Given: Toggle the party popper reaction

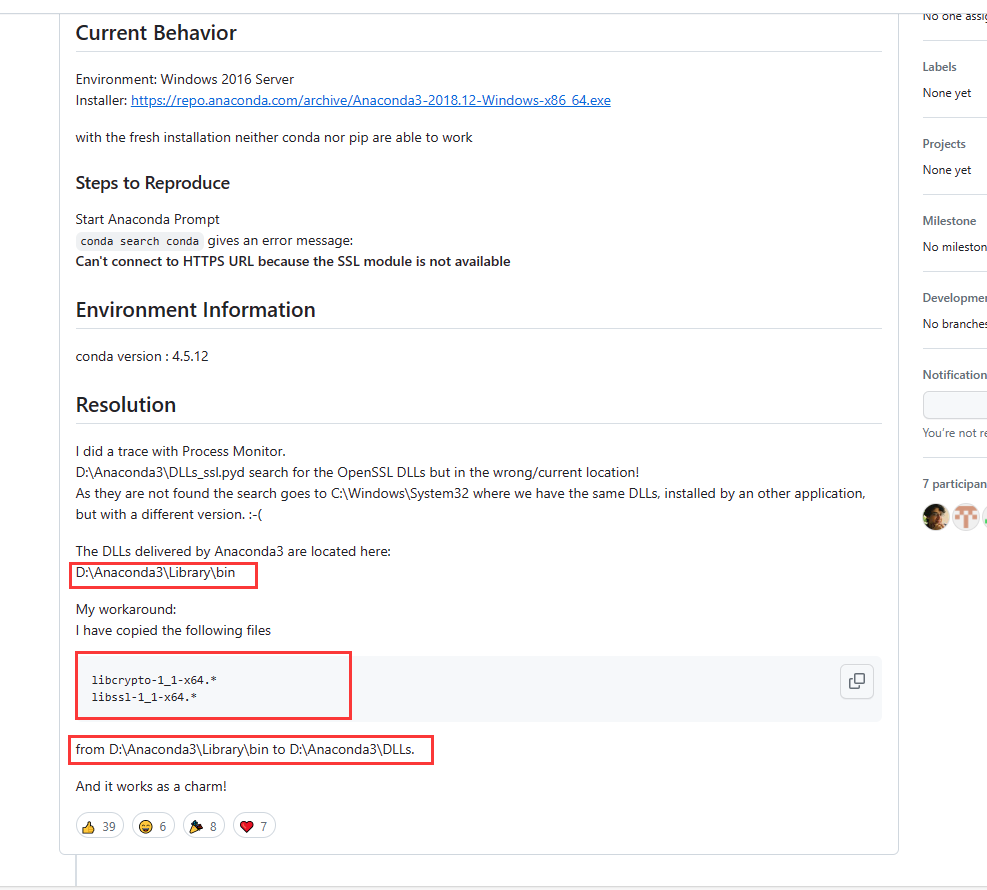Looking at the screenshot, I should (204, 826).
